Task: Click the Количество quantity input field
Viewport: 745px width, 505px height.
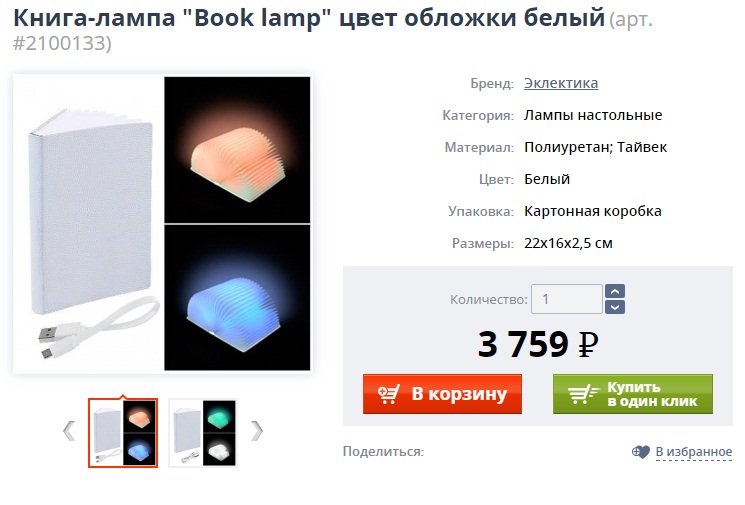Action: tap(566, 299)
